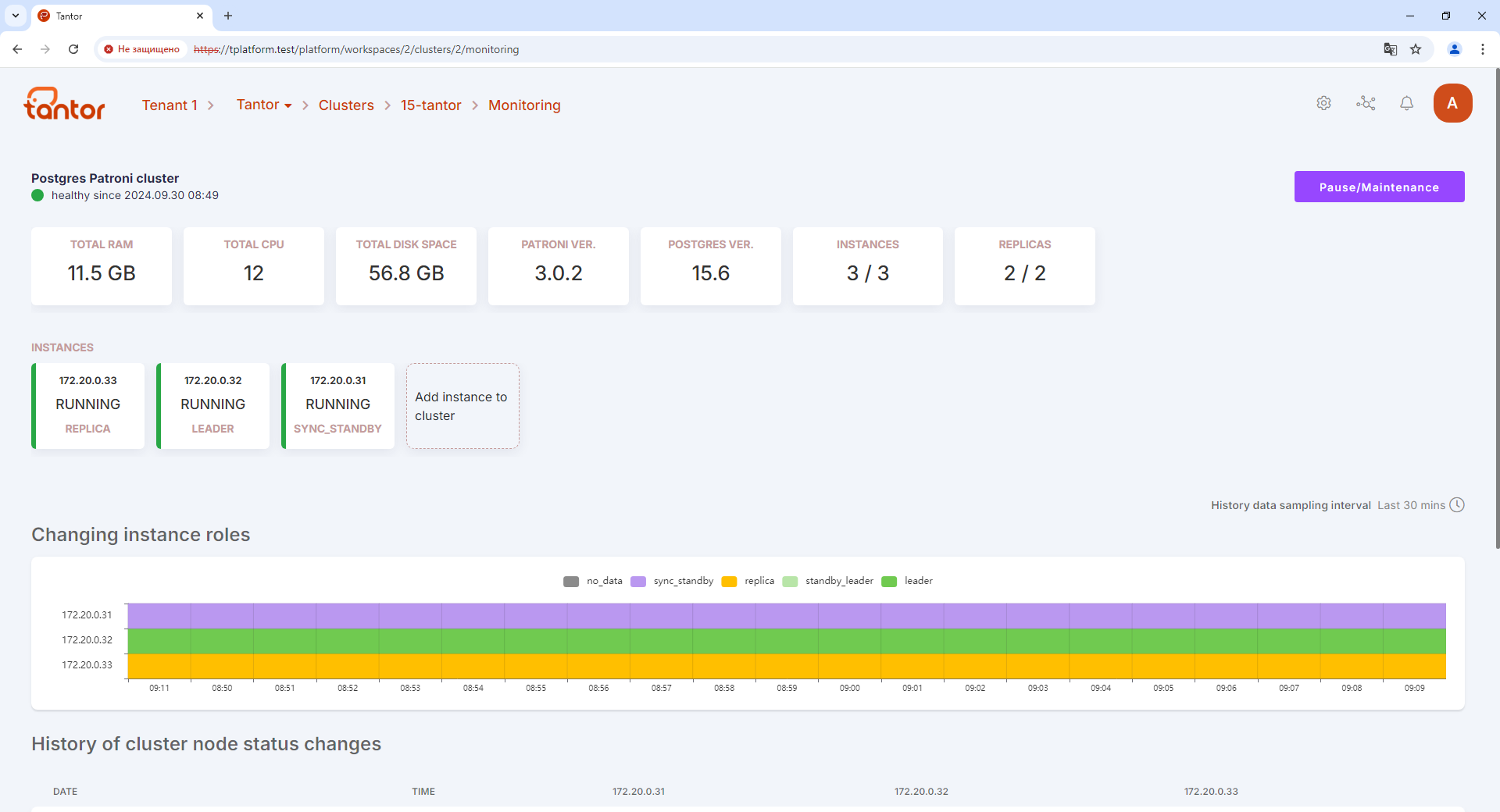Click the 172.20.0.31 purple chart row
1500x812 pixels.
click(x=787, y=616)
